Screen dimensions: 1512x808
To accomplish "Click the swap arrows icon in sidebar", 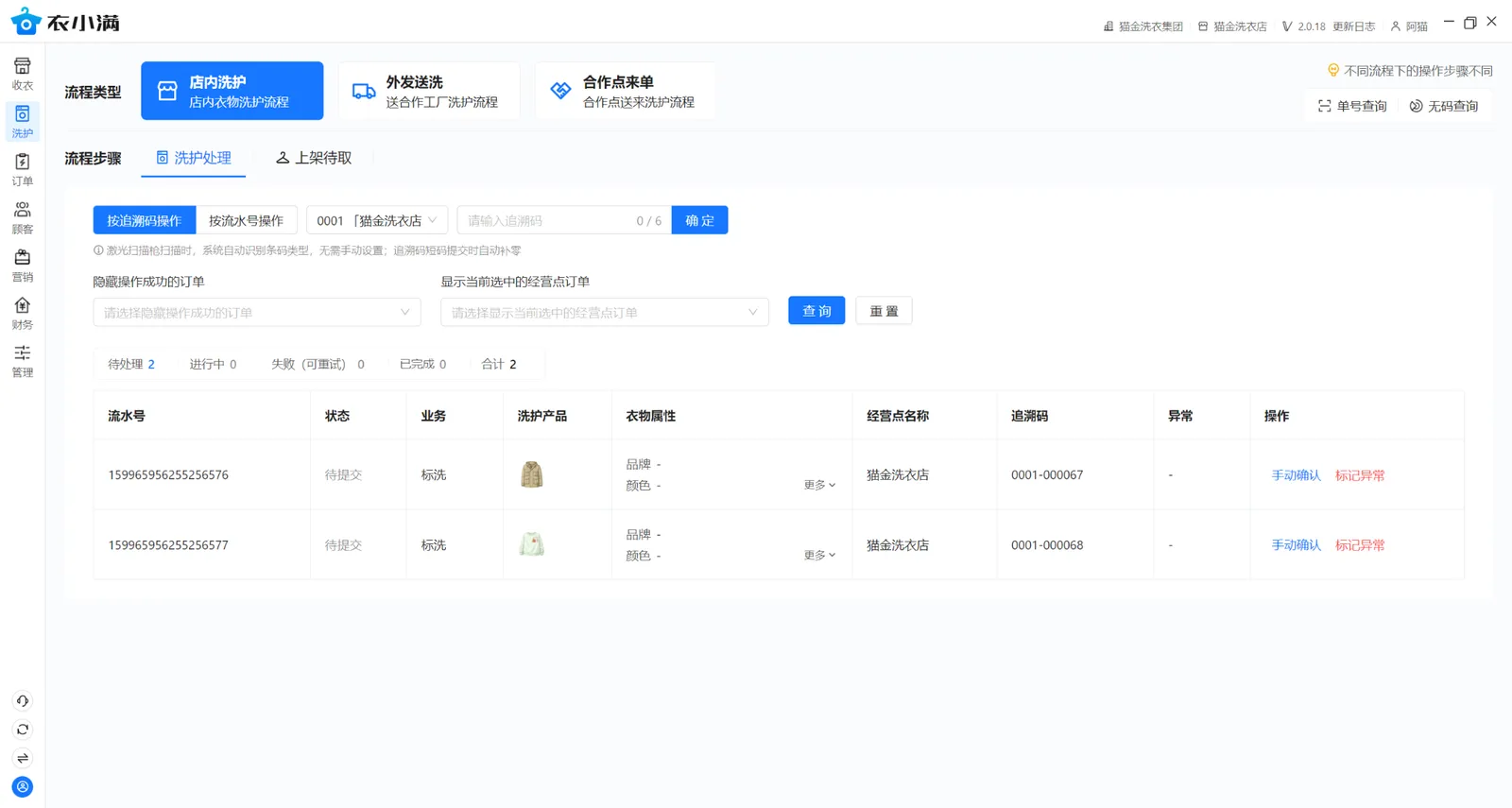I will point(23,758).
